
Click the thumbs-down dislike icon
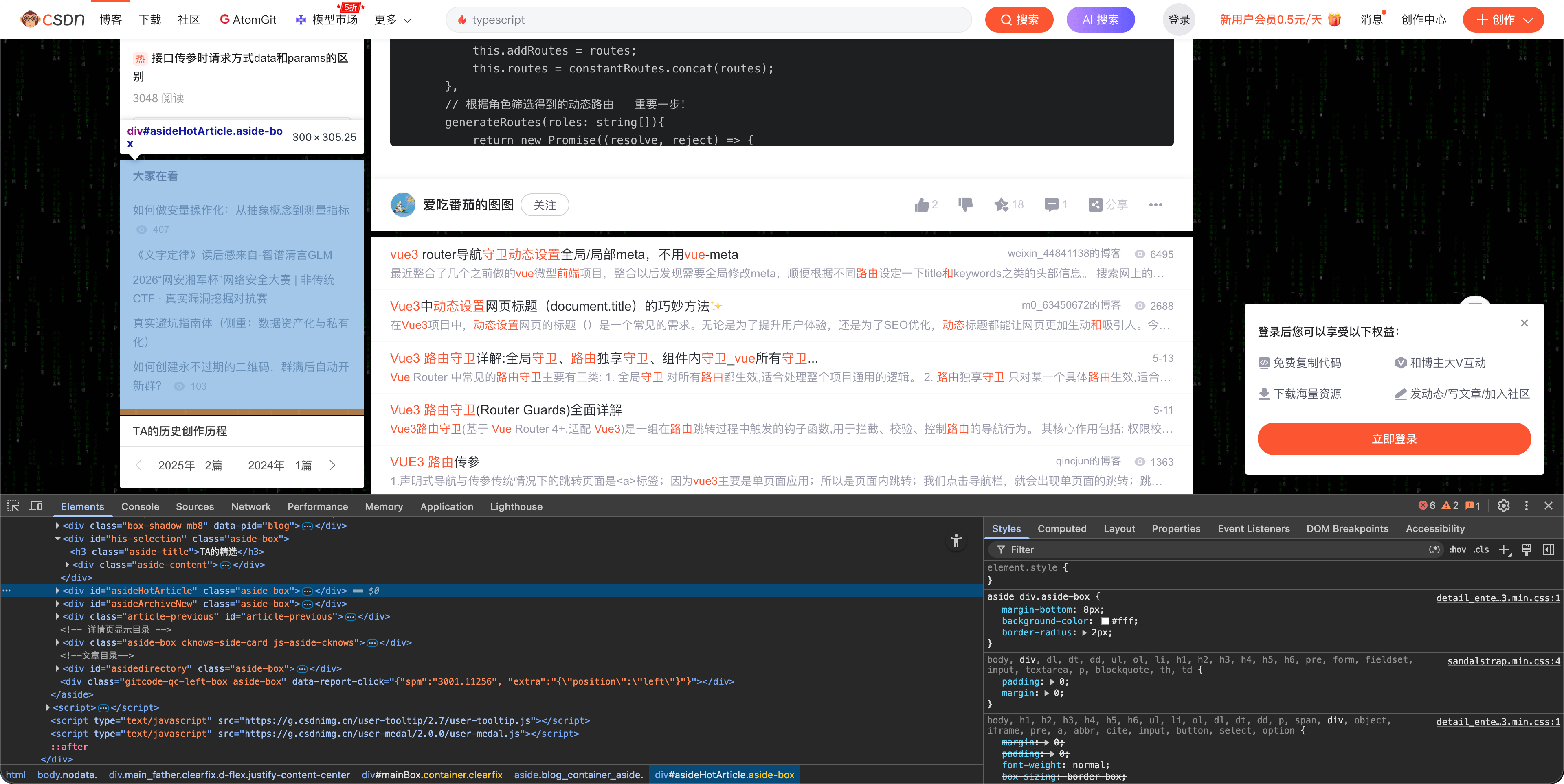[965, 204]
